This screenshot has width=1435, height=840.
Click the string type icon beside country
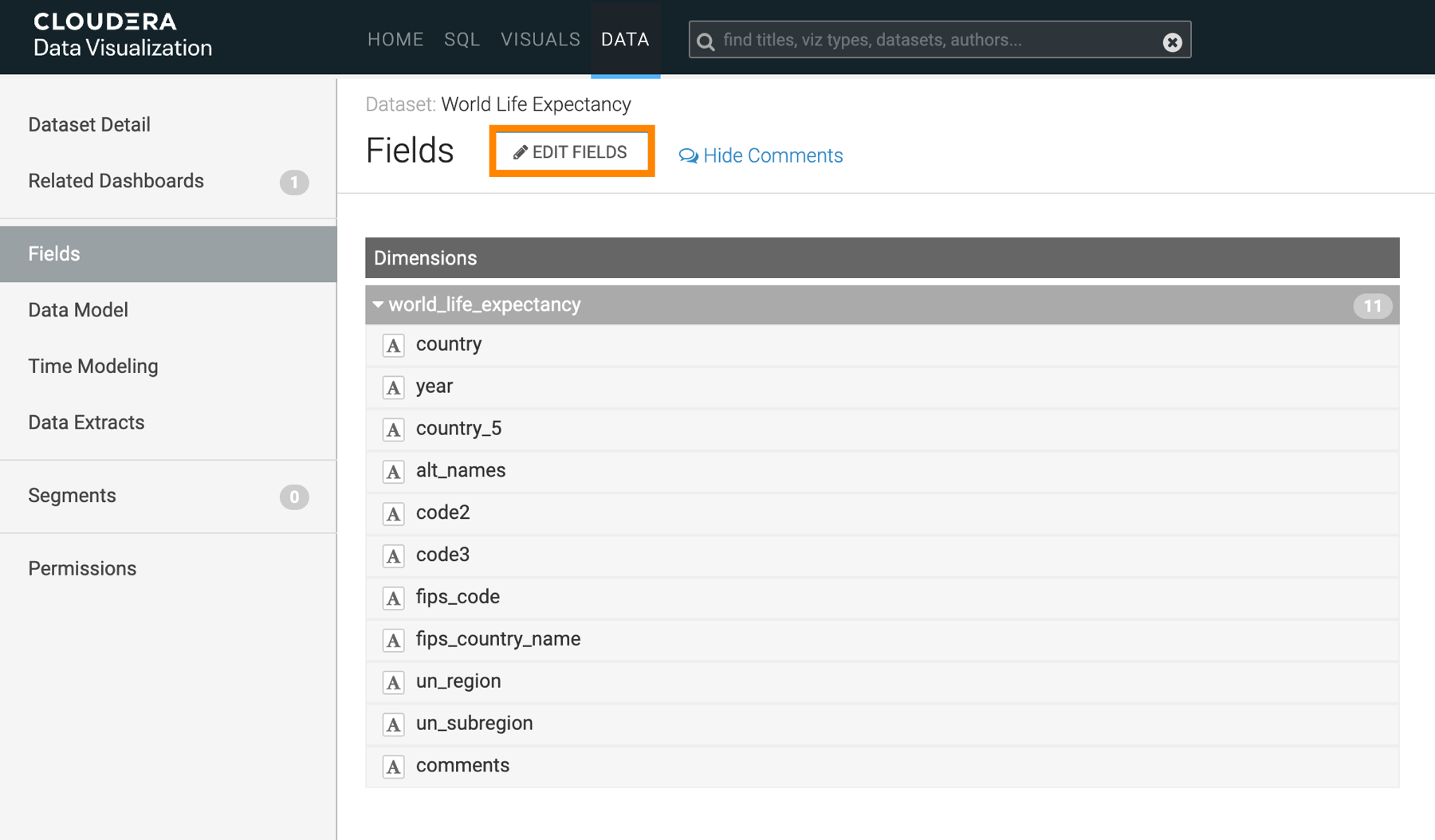[x=393, y=345]
